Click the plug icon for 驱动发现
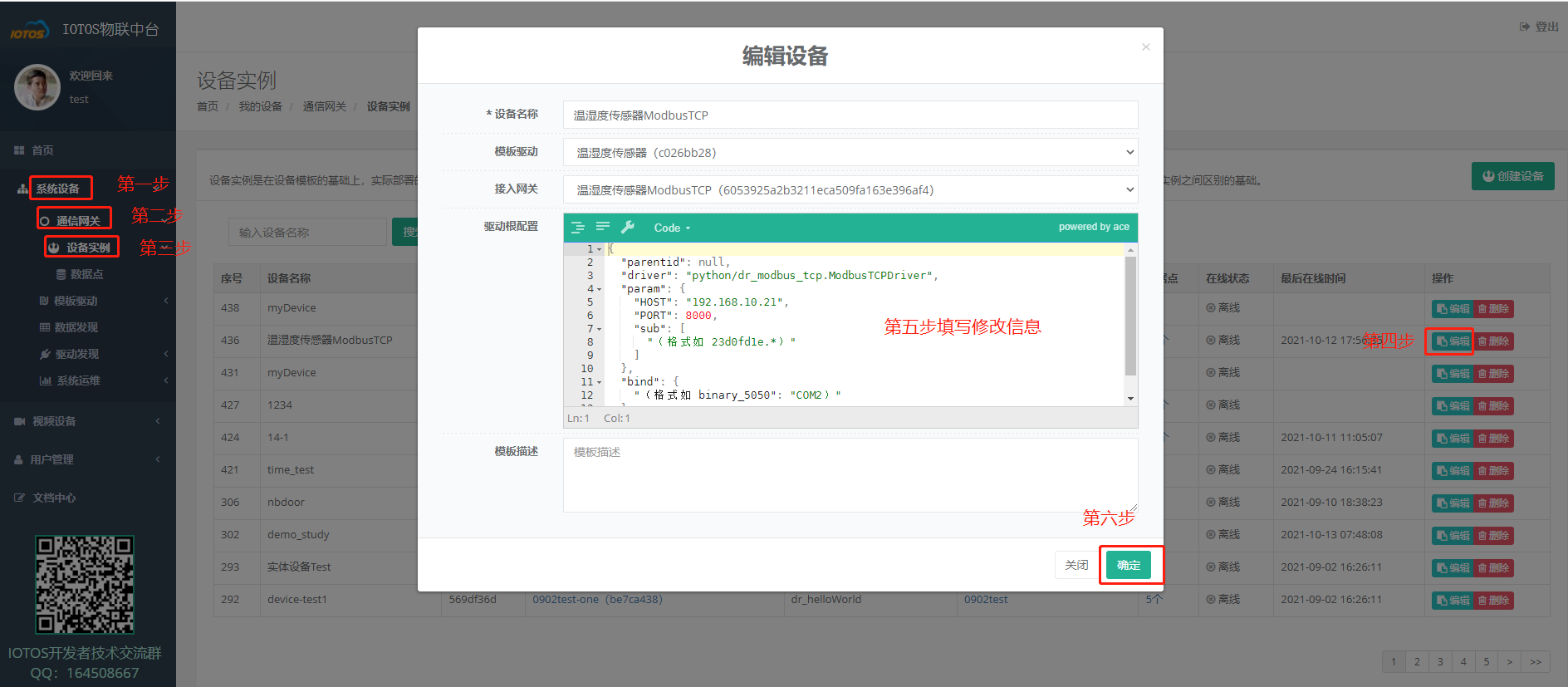This screenshot has width=1568, height=687. click(45, 354)
